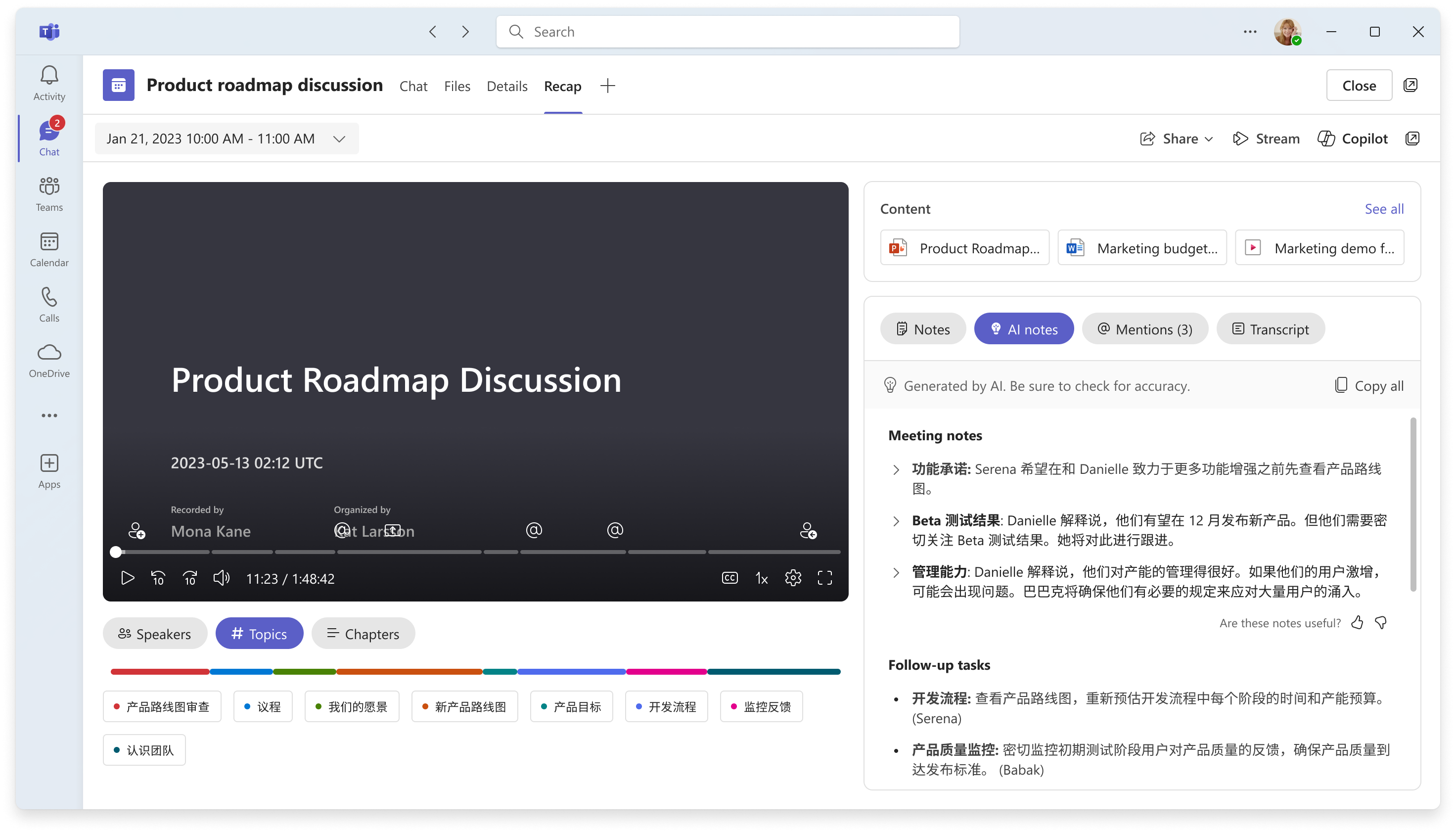Enter fullscreen video mode

click(x=824, y=578)
